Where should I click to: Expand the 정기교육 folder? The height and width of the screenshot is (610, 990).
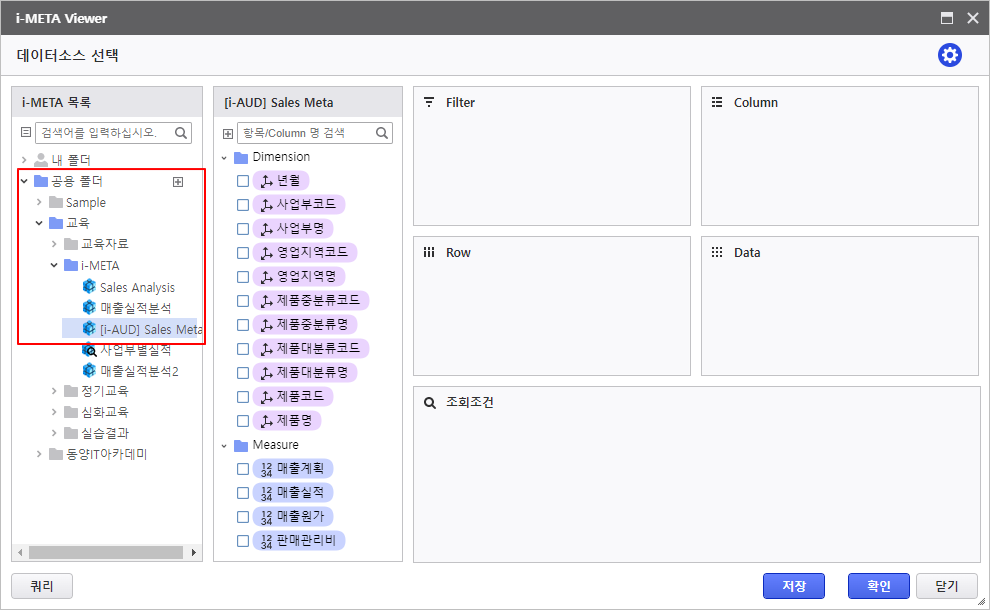pyautogui.click(x=54, y=391)
